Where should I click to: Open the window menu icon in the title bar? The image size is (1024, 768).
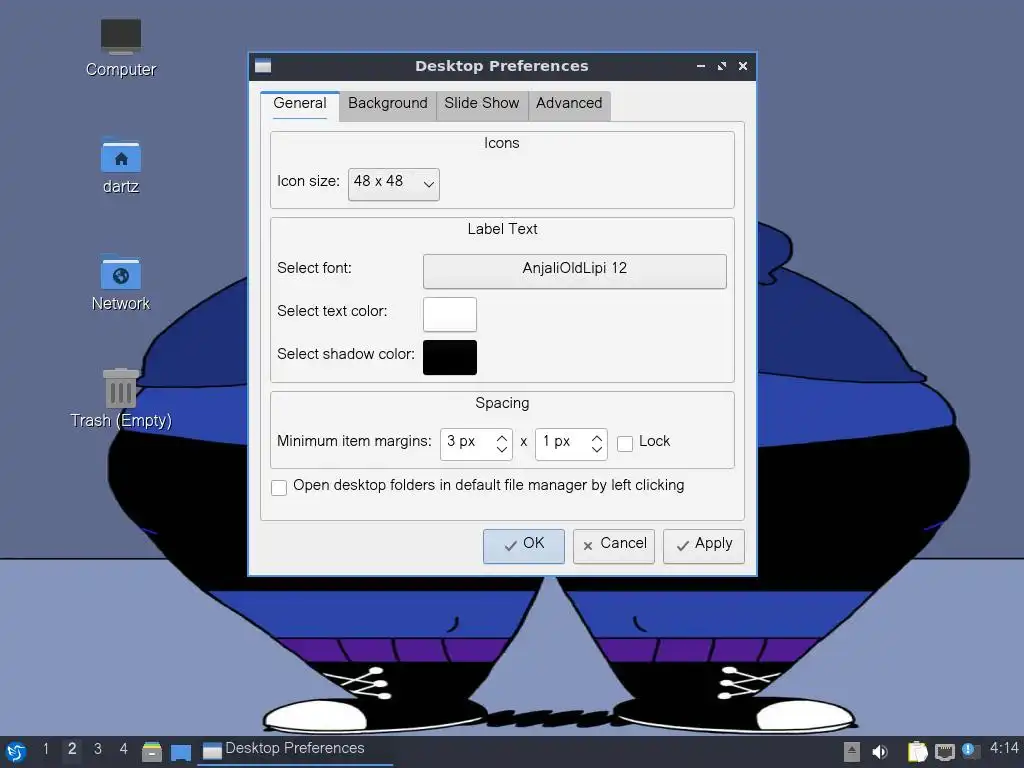[263, 66]
